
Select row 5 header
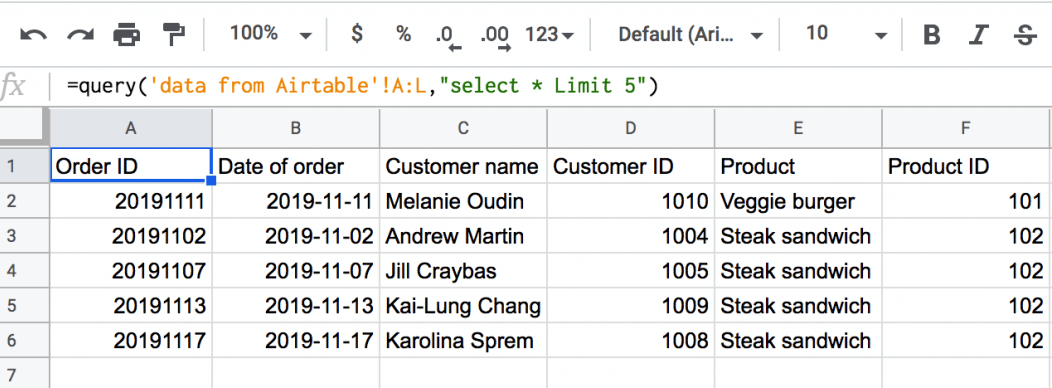25,305
